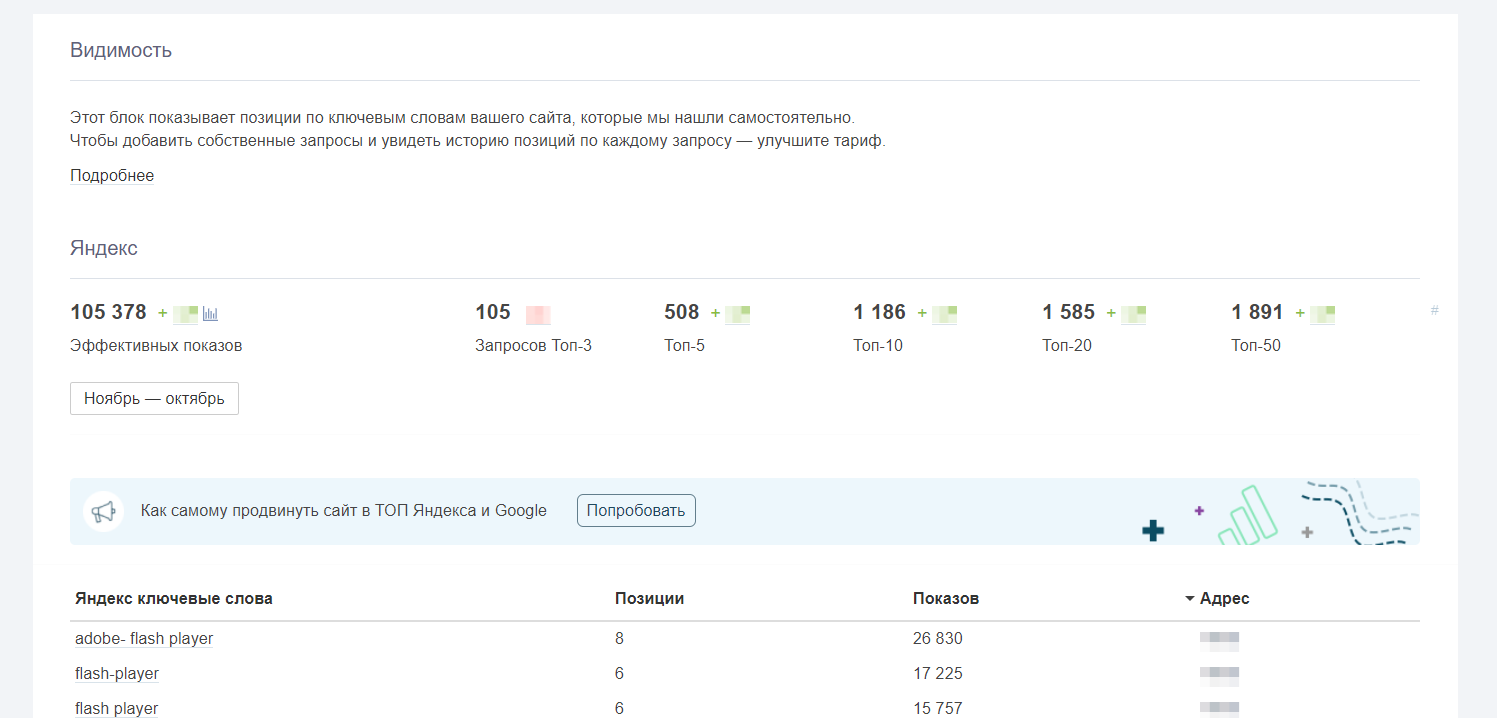Open the flash-player keyword link
The image size is (1497, 718).
(x=117, y=674)
